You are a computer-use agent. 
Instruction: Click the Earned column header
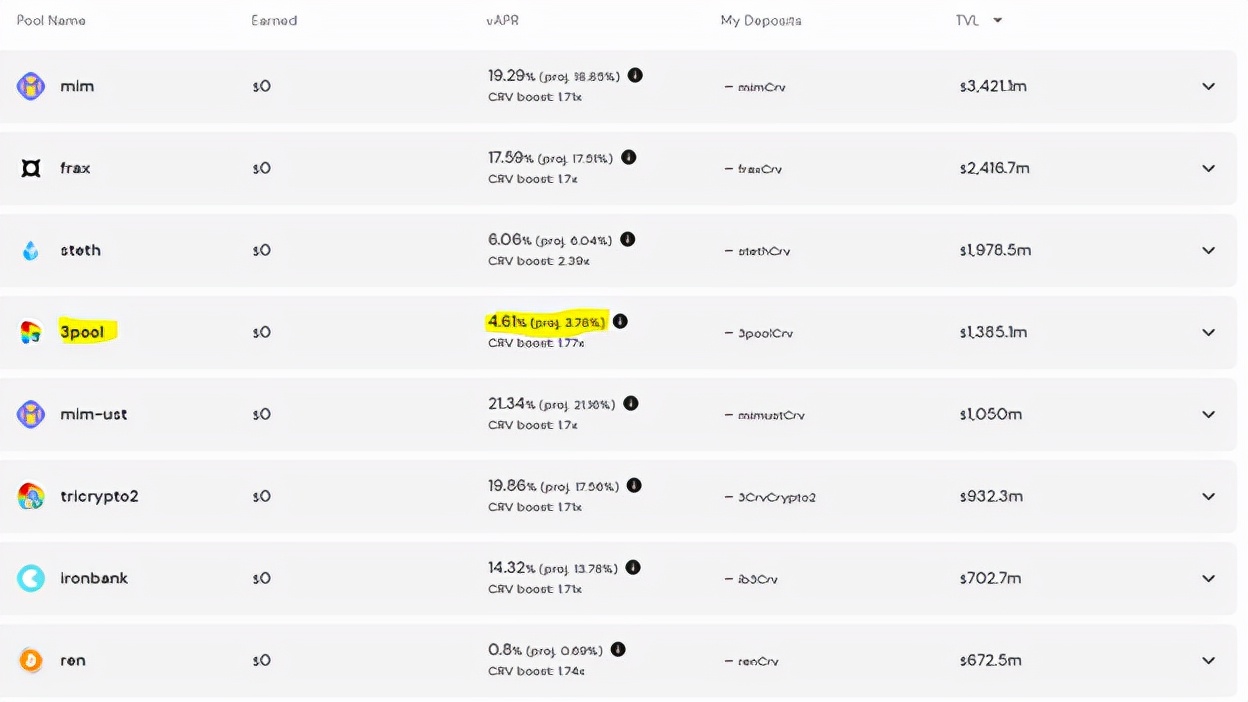click(274, 20)
